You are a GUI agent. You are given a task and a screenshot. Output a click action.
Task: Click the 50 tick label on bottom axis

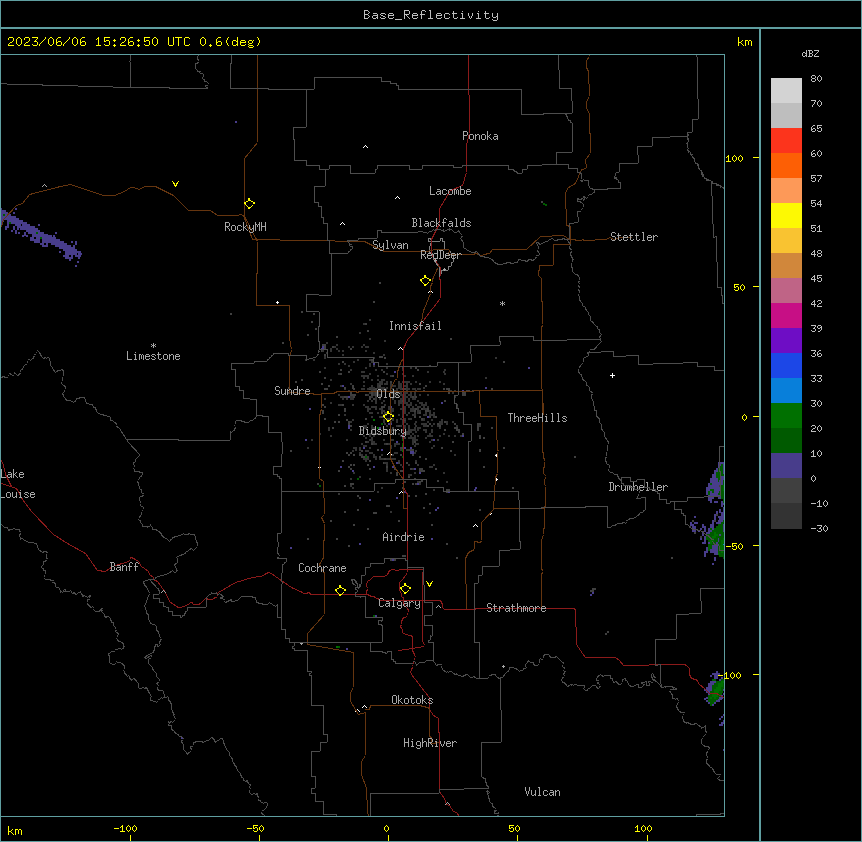(514, 828)
